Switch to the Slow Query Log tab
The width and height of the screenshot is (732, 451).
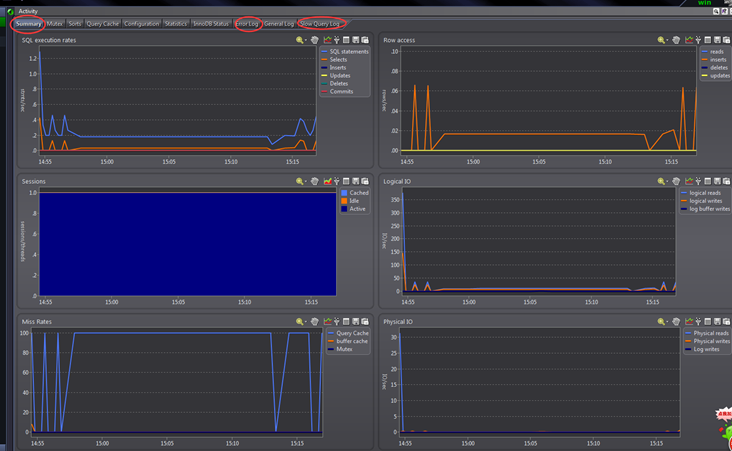(320, 24)
